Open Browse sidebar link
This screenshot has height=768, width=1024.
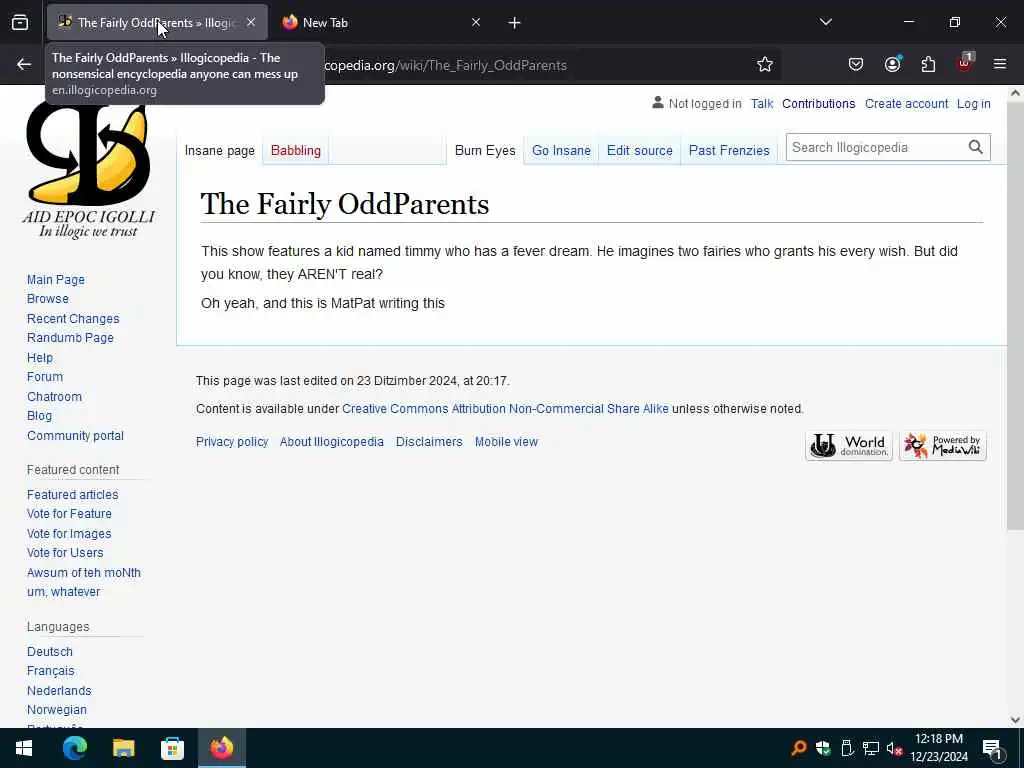(x=48, y=298)
